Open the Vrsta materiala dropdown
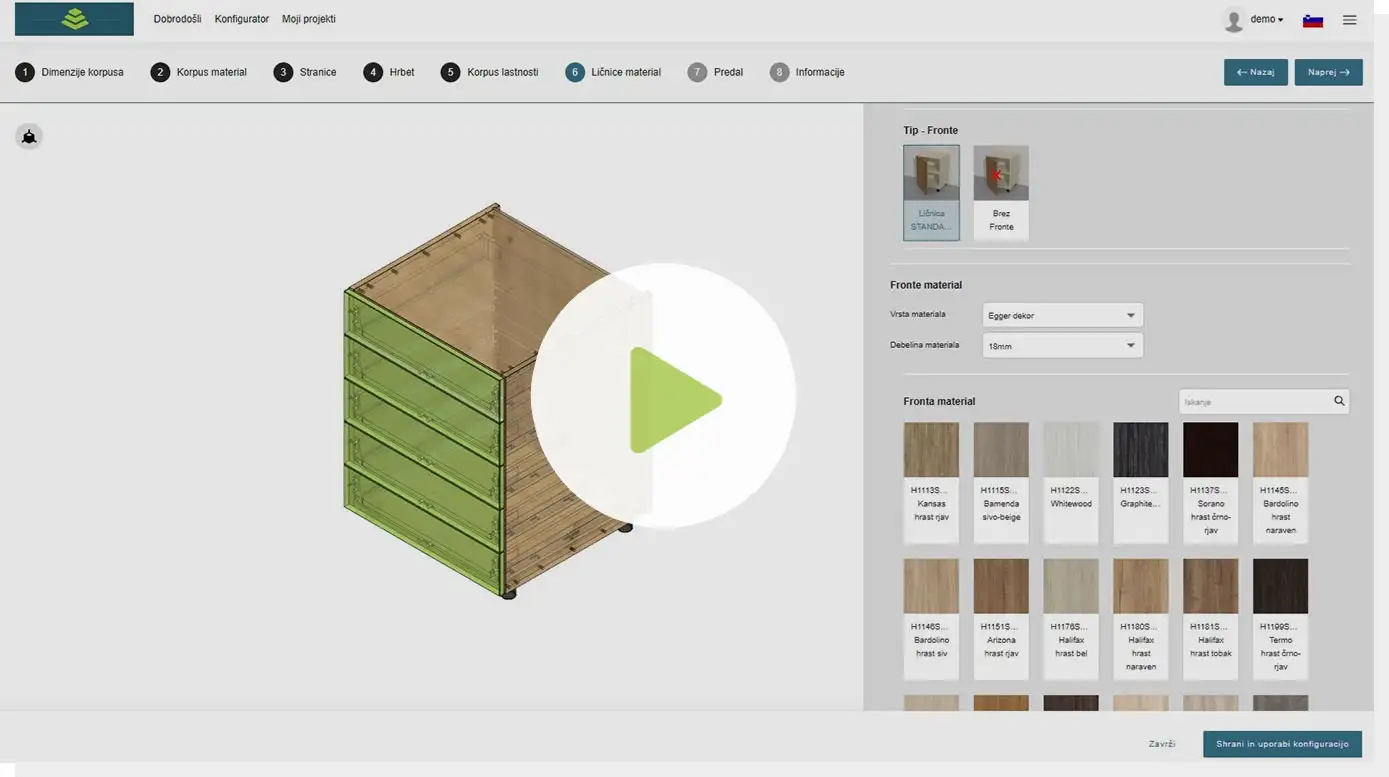The image size is (1389, 777). coord(1061,315)
